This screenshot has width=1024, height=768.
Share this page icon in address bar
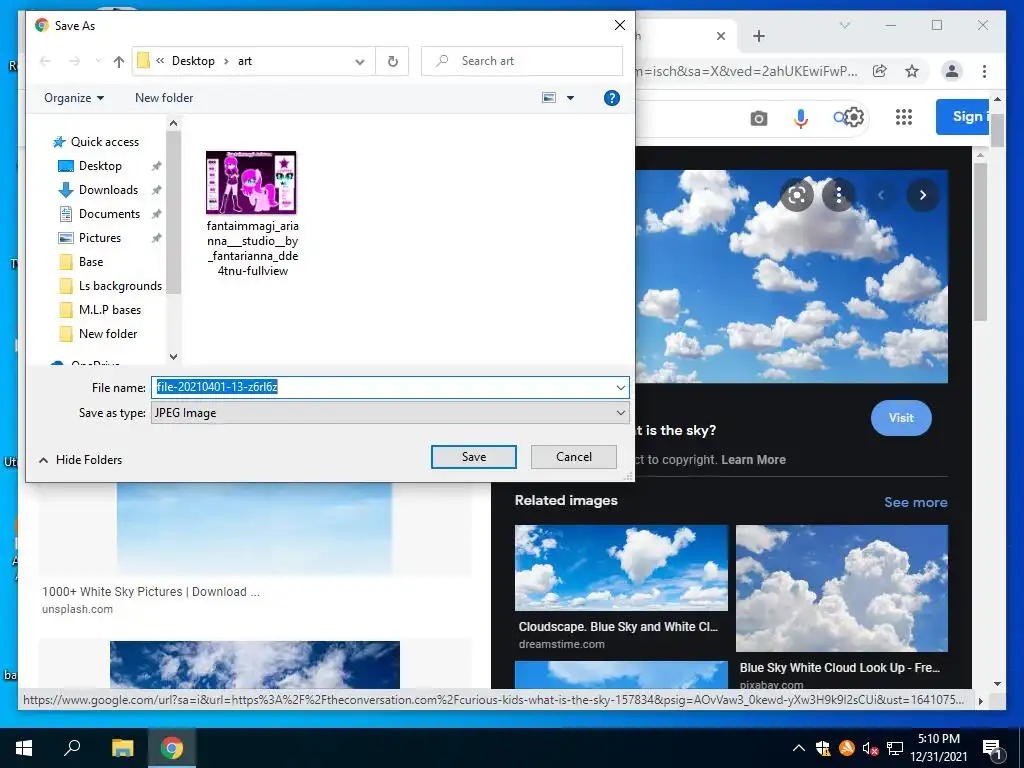[x=880, y=71]
